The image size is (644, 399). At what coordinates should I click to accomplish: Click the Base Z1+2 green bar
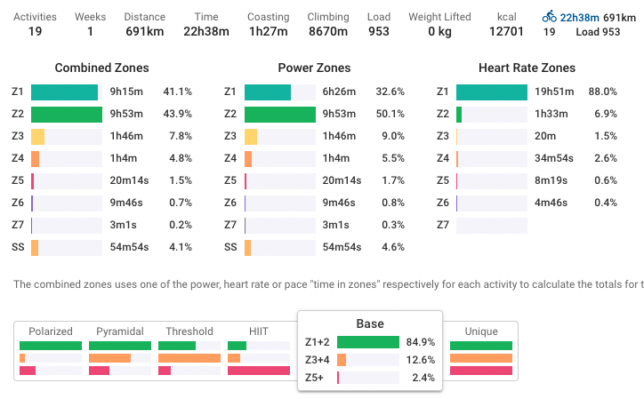point(368,342)
